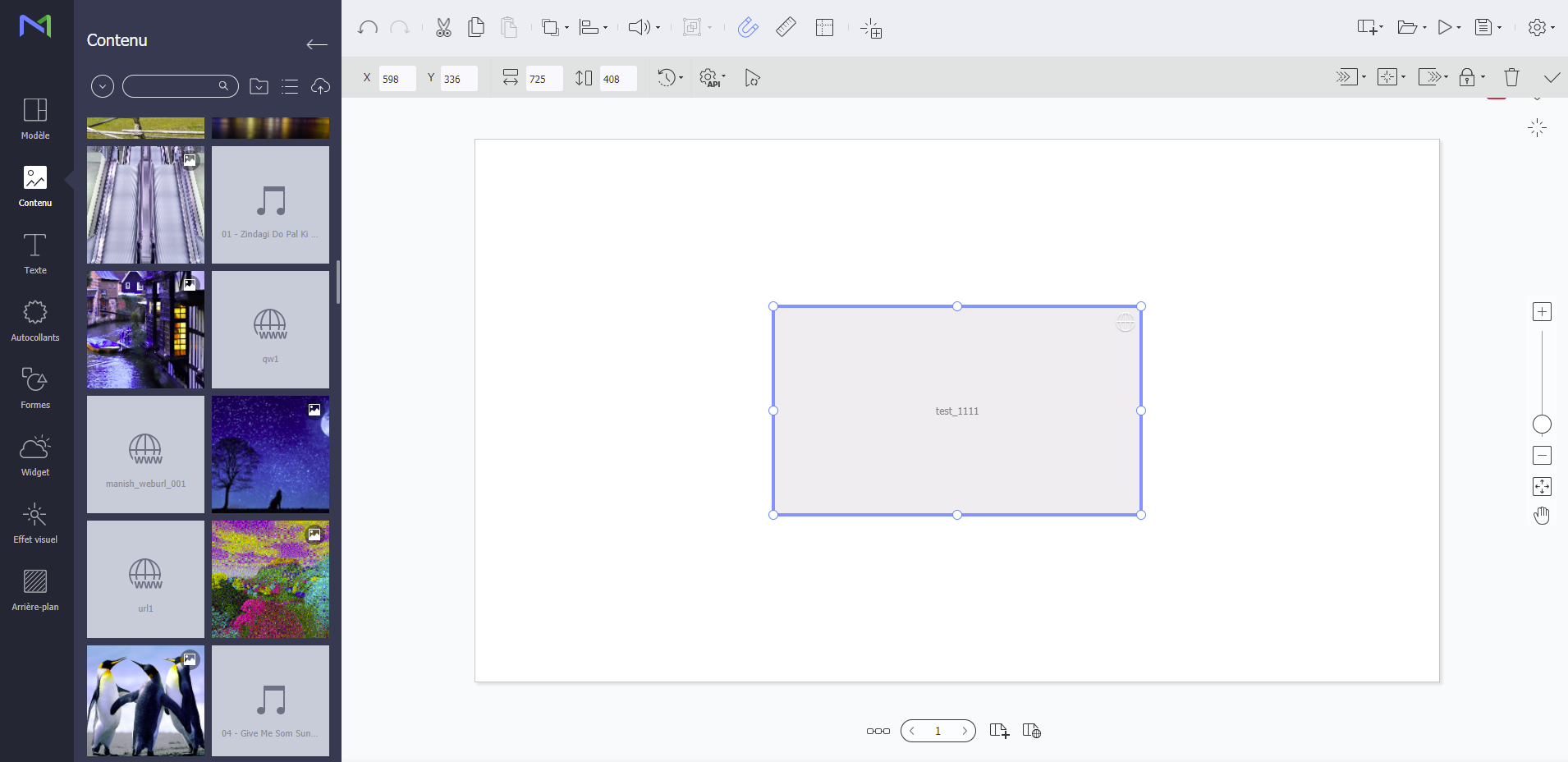Select the hand pan tool
1568x762 pixels.
[x=1542, y=516]
